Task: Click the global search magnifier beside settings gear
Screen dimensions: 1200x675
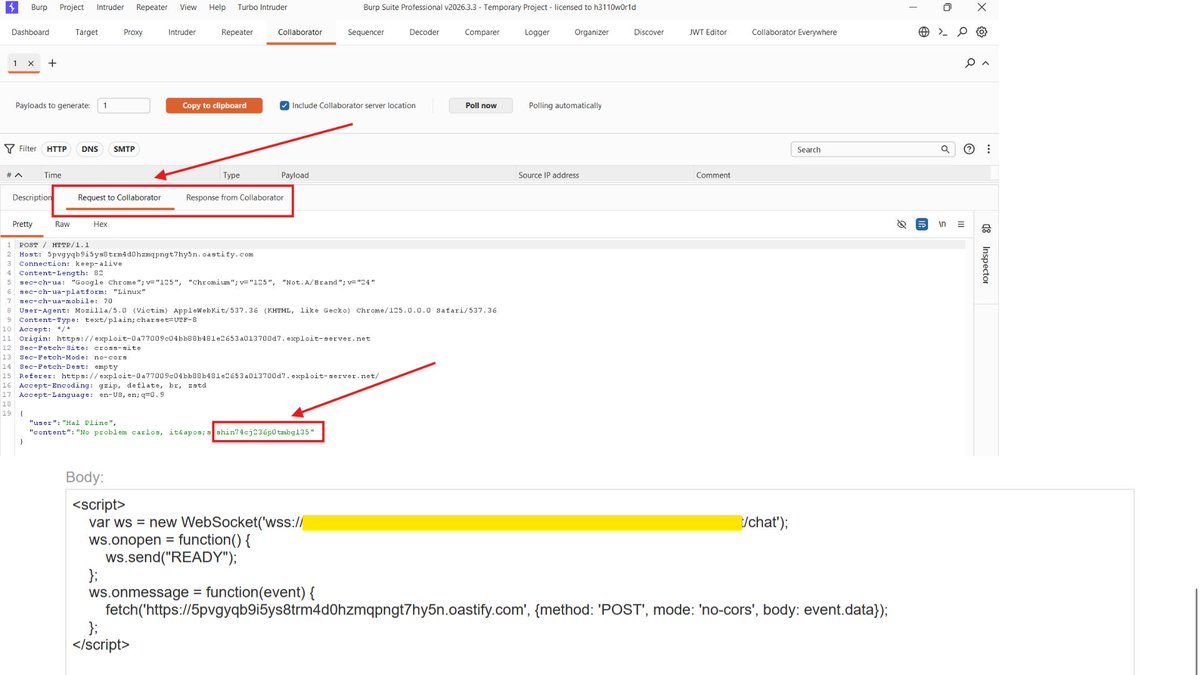Action: 962,32
